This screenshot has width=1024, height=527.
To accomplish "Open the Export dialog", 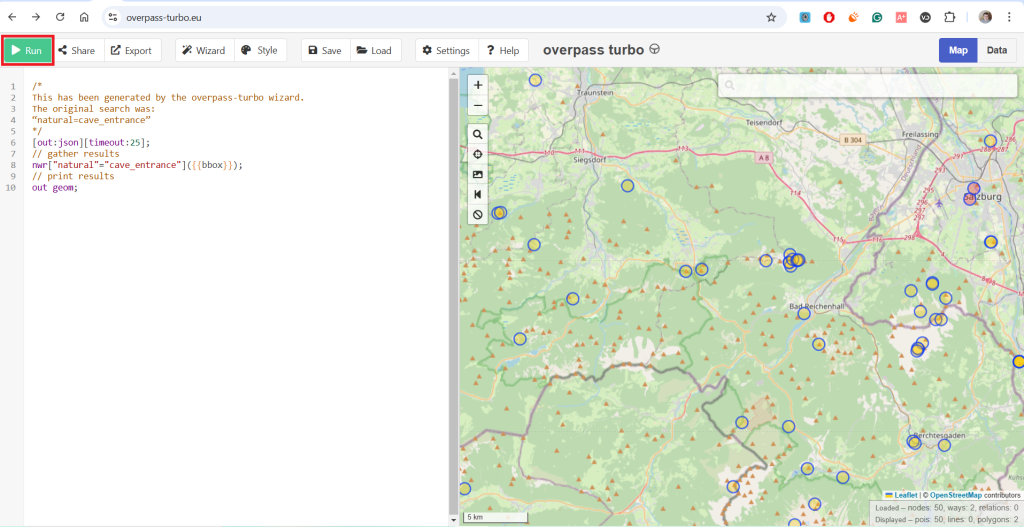I will point(131,50).
